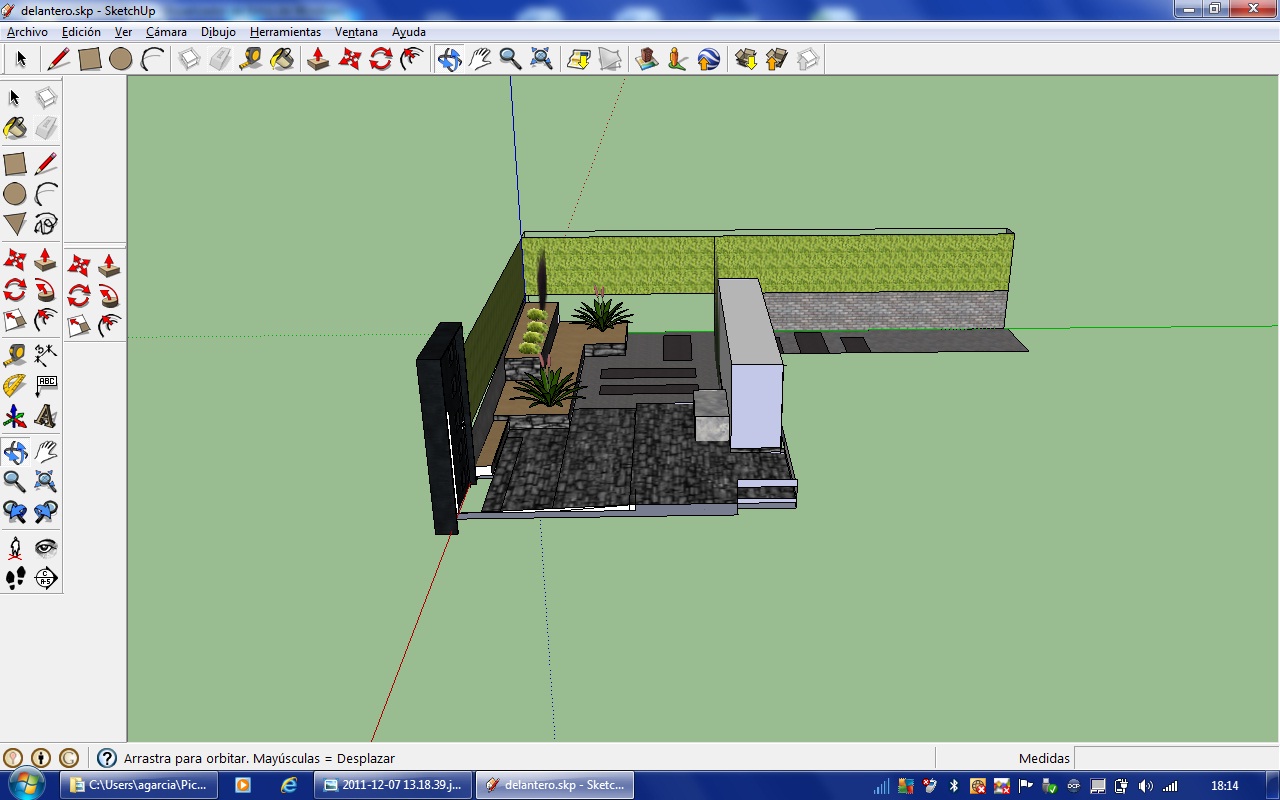Select the Arc tool in the top toolbar
The height and width of the screenshot is (800, 1280).
[x=152, y=59]
